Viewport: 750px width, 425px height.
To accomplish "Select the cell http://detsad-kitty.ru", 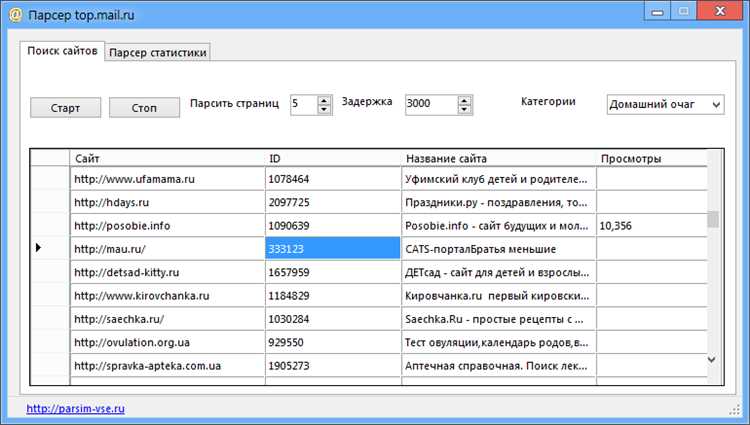I will (x=167, y=272).
